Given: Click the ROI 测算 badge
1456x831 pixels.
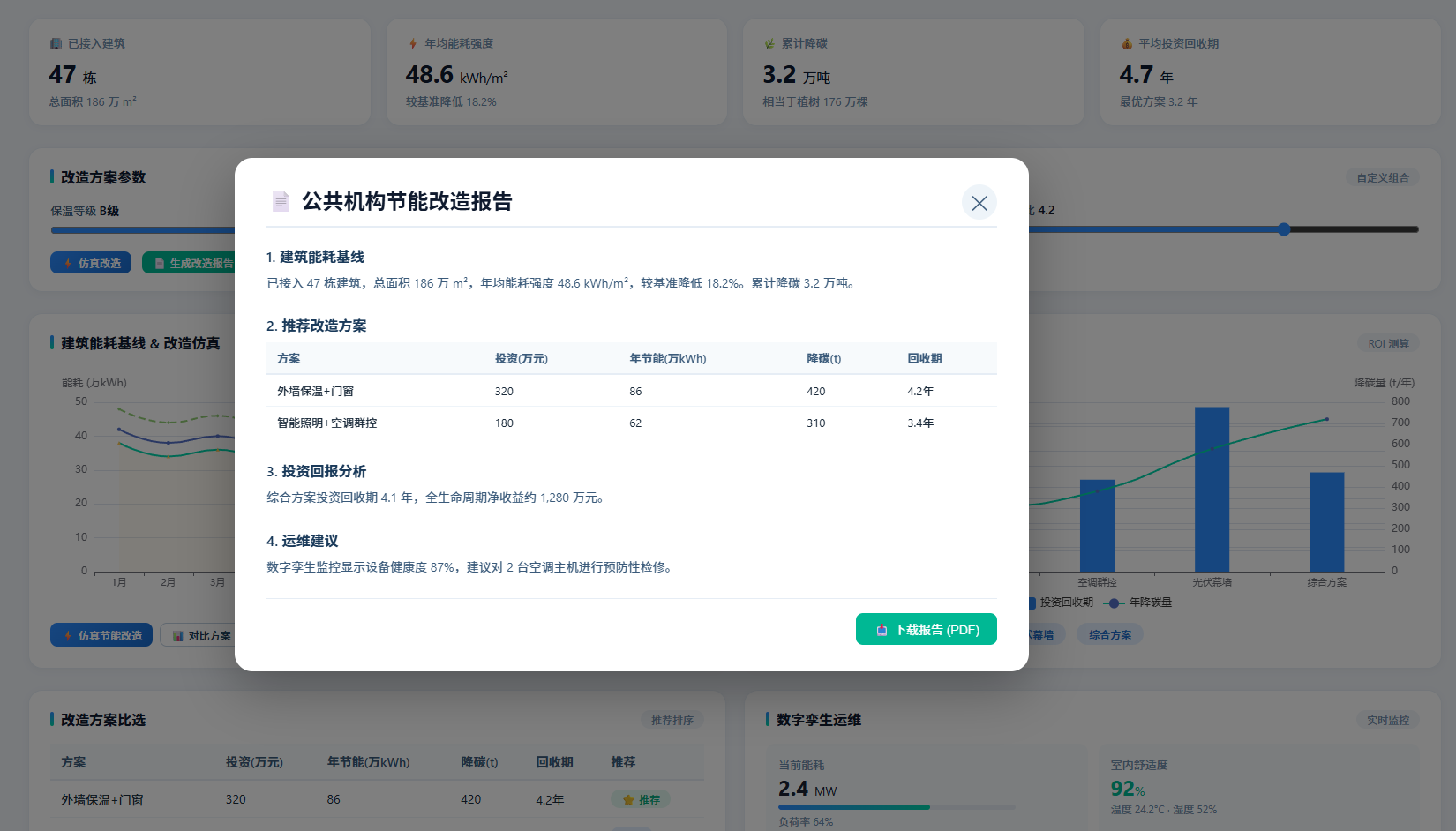Looking at the screenshot, I should [x=1388, y=343].
